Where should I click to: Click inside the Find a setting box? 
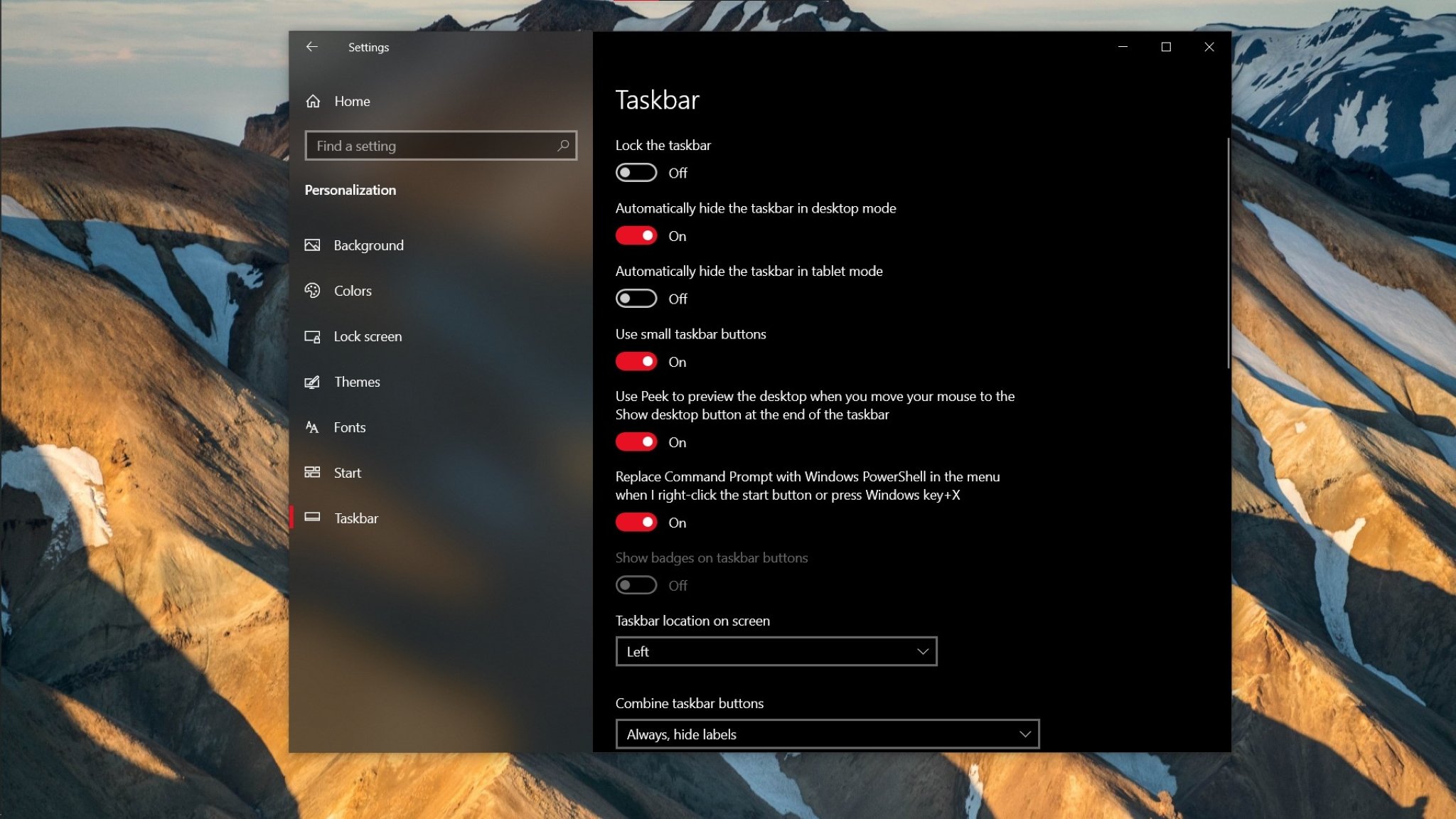(x=434, y=146)
